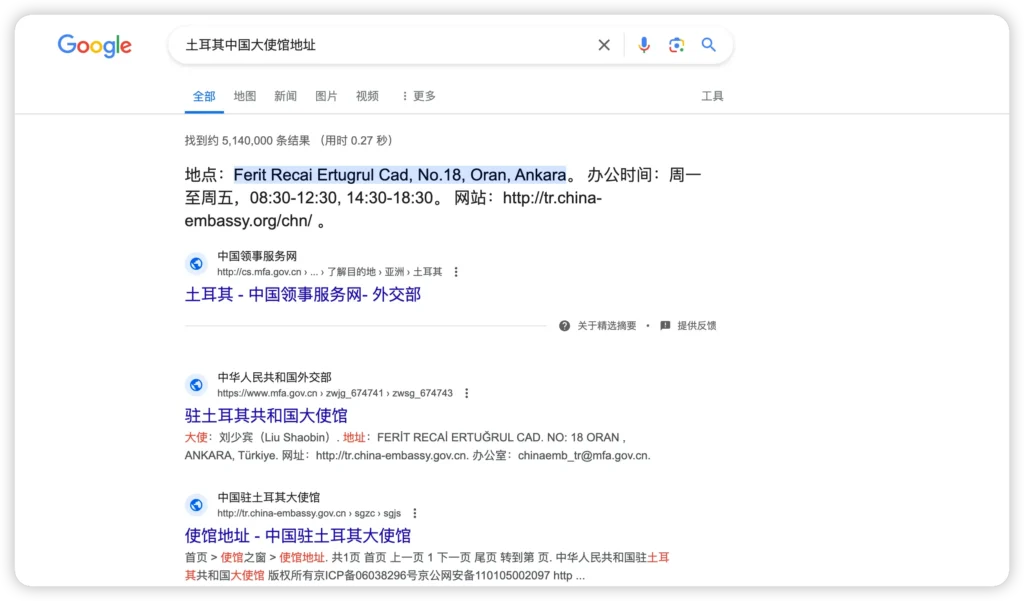Select the 全部 tab
This screenshot has height=601, width=1024.
pyautogui.click(x=204, y=97)
